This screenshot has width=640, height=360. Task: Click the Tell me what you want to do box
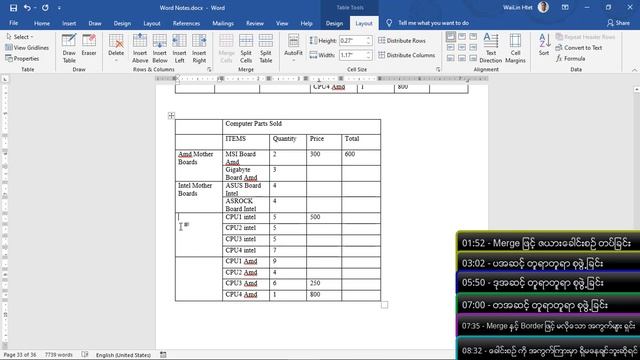[x=433, y=23]
